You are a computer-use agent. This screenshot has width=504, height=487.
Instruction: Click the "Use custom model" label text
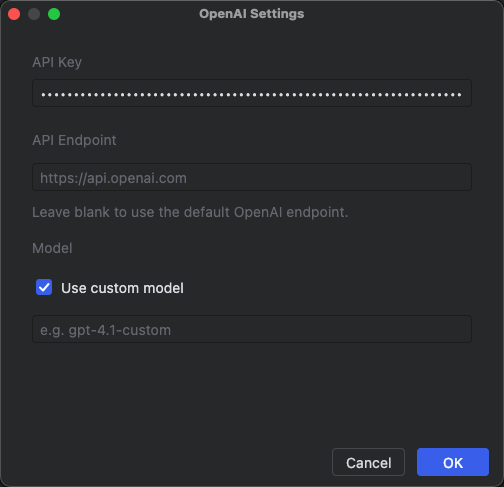(122, 288)
